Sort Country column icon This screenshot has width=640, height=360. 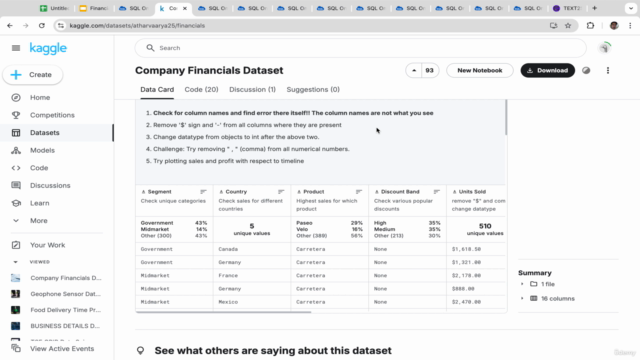(281, 192)
